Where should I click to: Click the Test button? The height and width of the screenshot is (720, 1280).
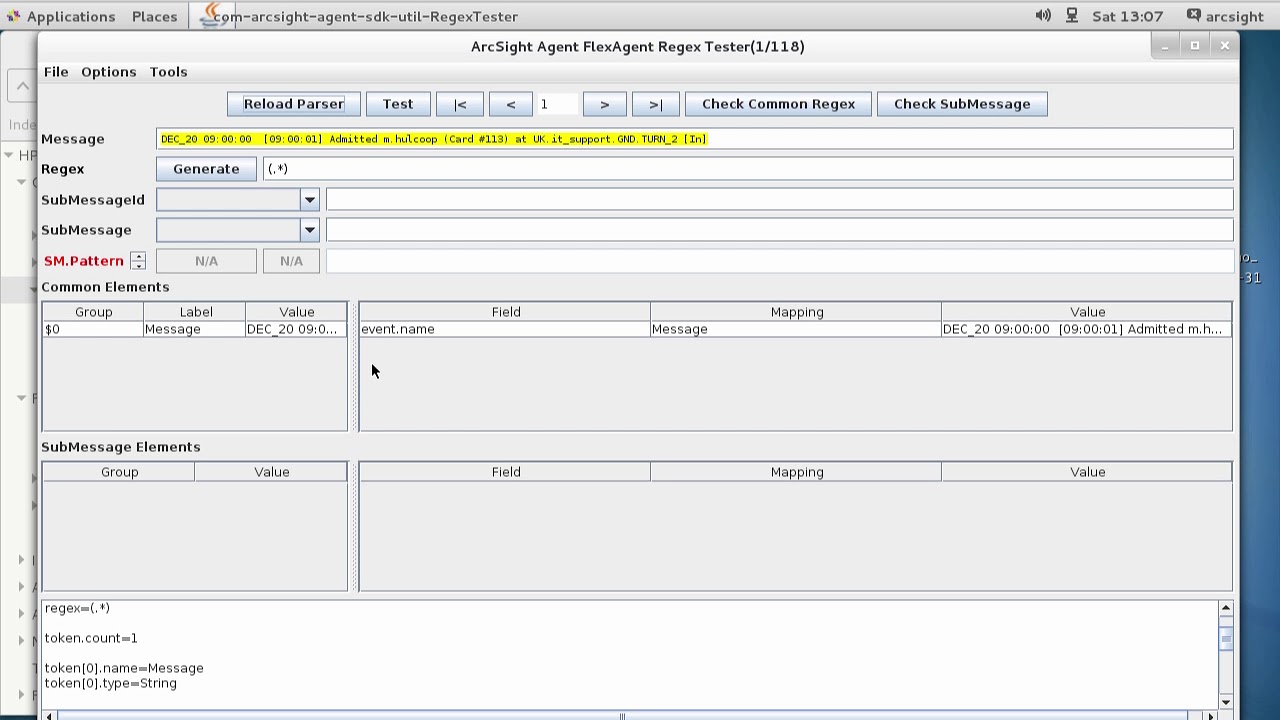[397, 104]
